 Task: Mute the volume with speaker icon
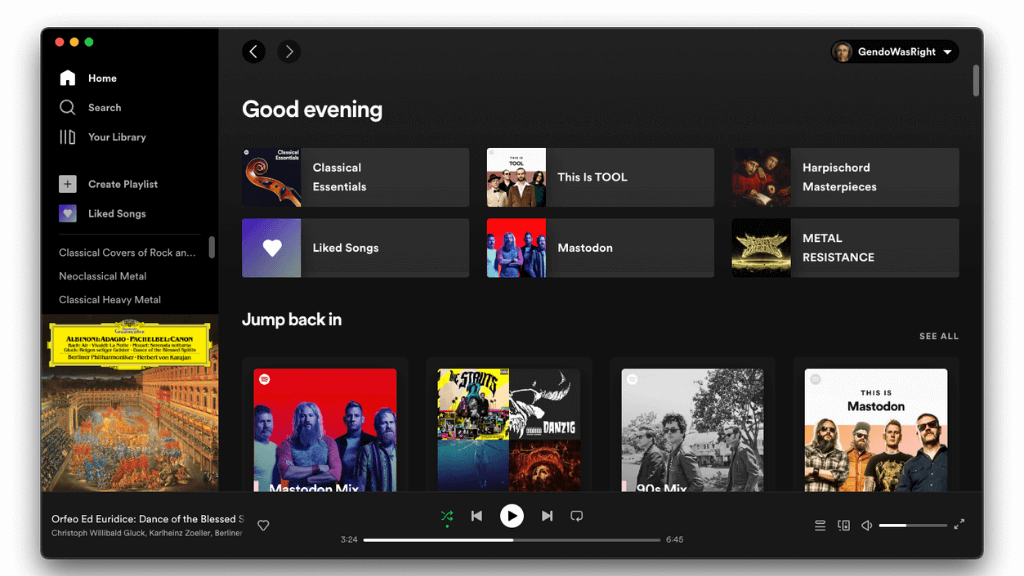click(867, 525)
